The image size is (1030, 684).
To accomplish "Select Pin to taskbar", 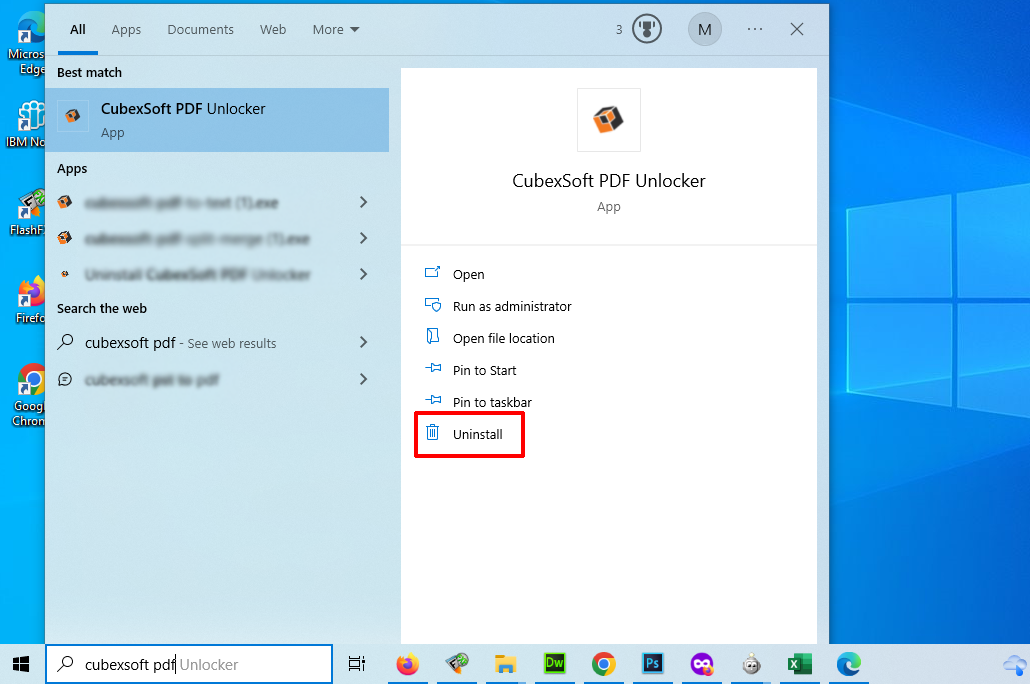I will pos(478,402).
